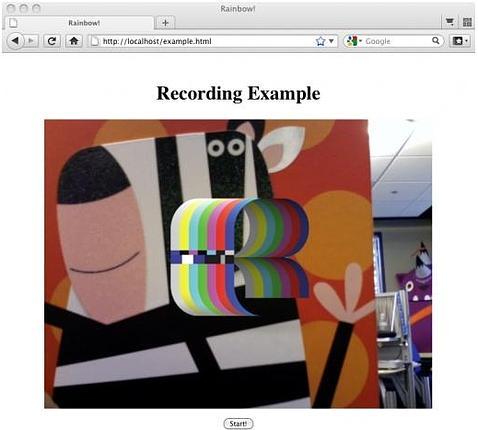The height and width of the screenshot is (430, 478).
Task: Click the browser Back arrow button
Action: tap(15, 41)
